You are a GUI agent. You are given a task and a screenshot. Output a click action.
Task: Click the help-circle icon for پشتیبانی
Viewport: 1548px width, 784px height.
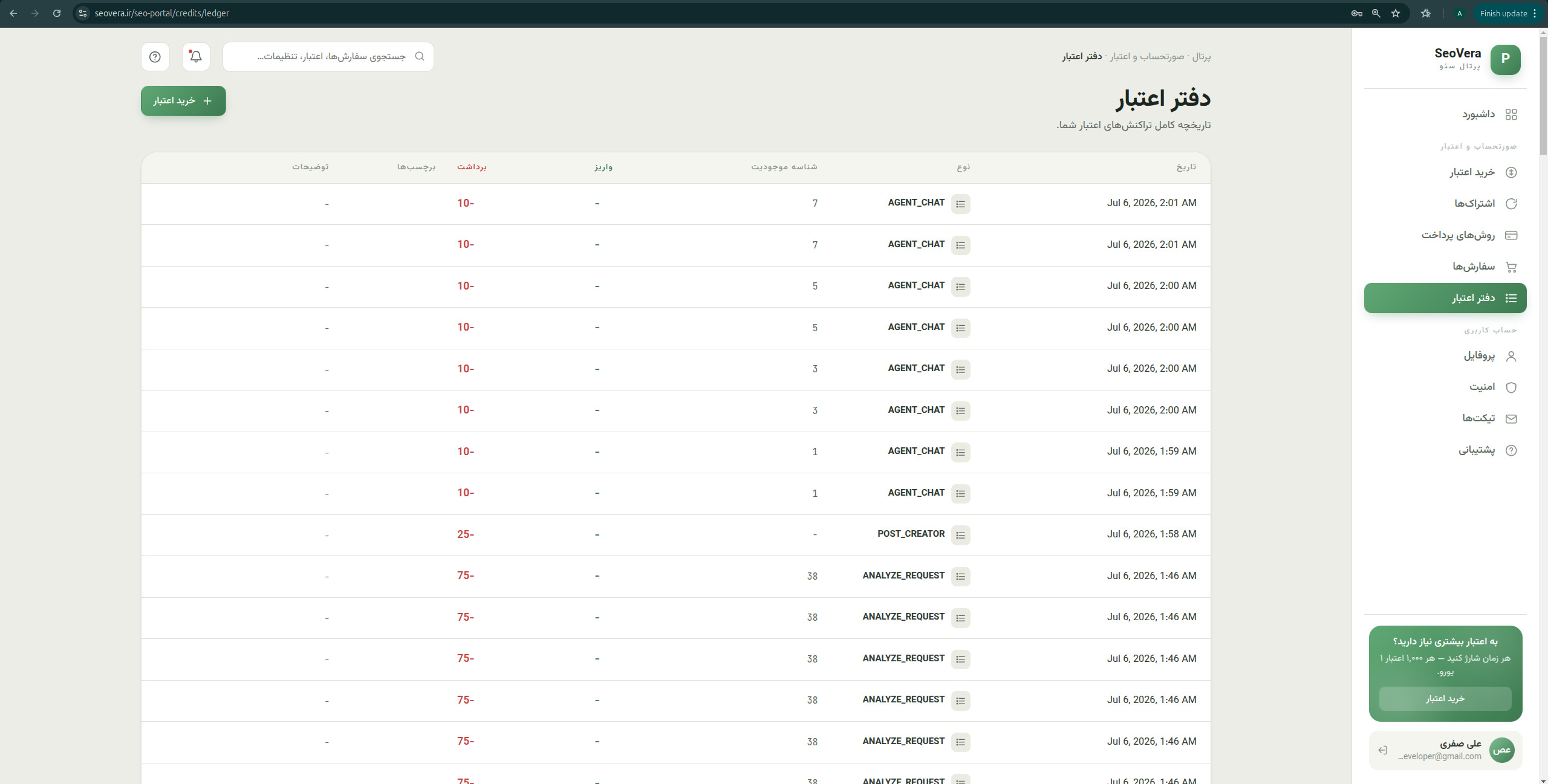pos(1511,450)
